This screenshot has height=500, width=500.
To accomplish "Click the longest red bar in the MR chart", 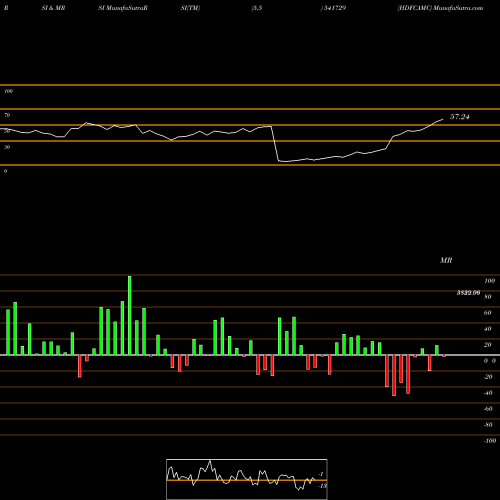I will (394, 375).
